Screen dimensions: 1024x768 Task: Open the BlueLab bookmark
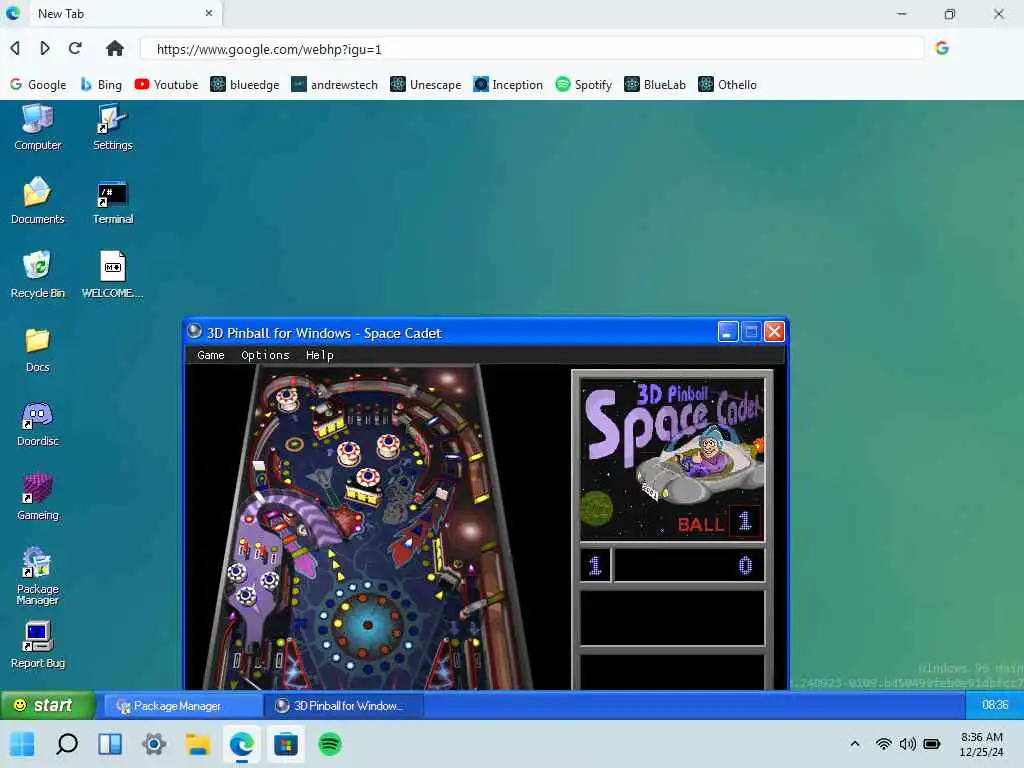655,85
